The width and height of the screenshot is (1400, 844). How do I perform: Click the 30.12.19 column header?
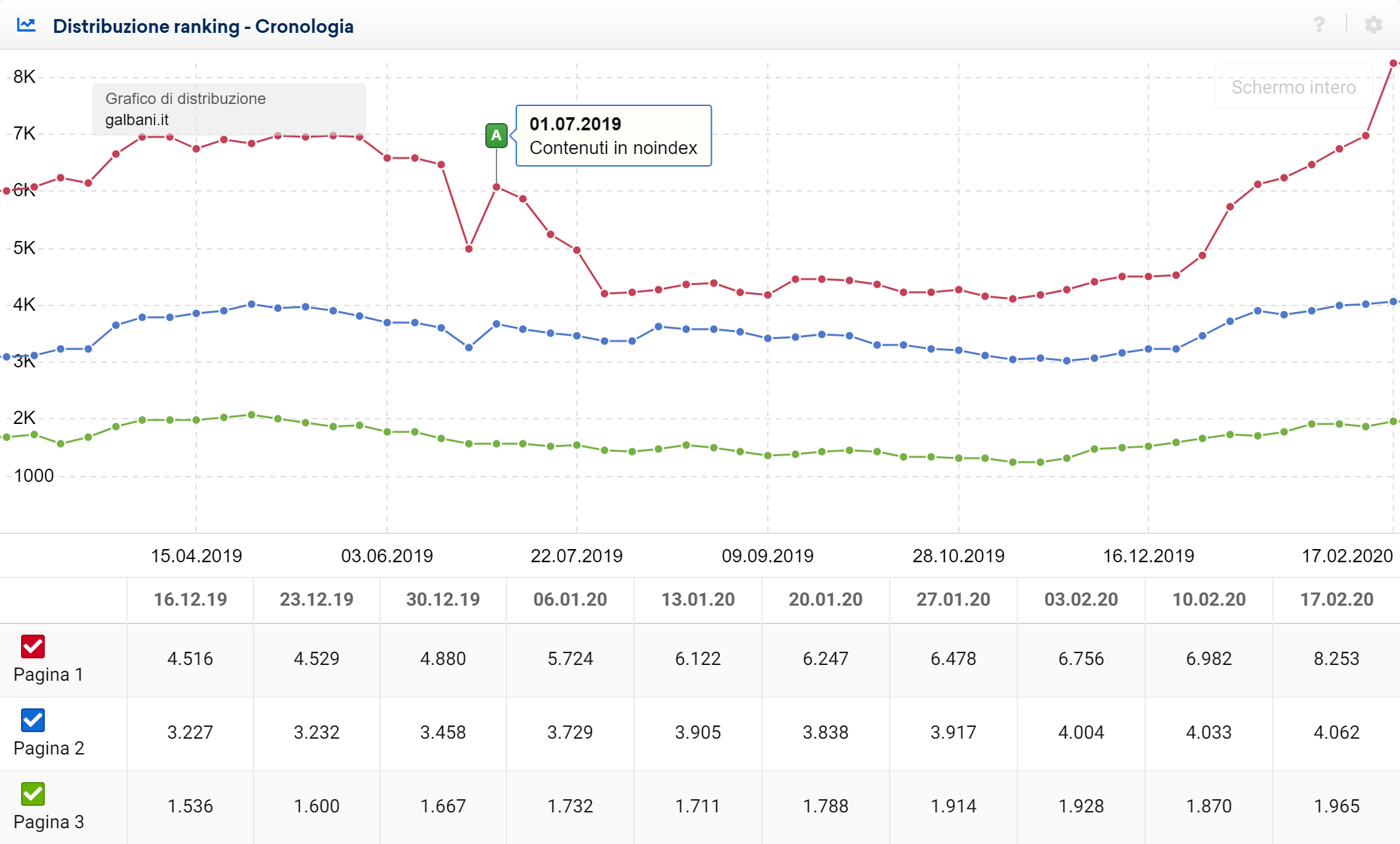point(443,600)
